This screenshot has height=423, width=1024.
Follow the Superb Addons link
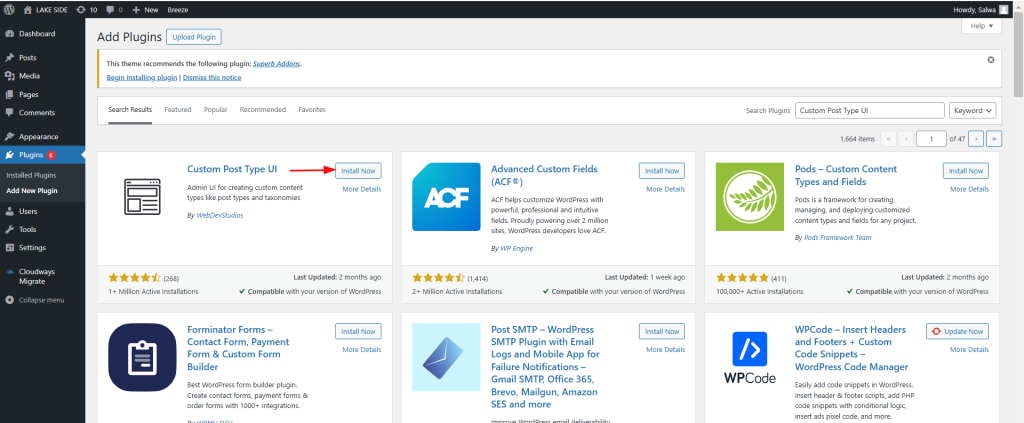point(276,64)
